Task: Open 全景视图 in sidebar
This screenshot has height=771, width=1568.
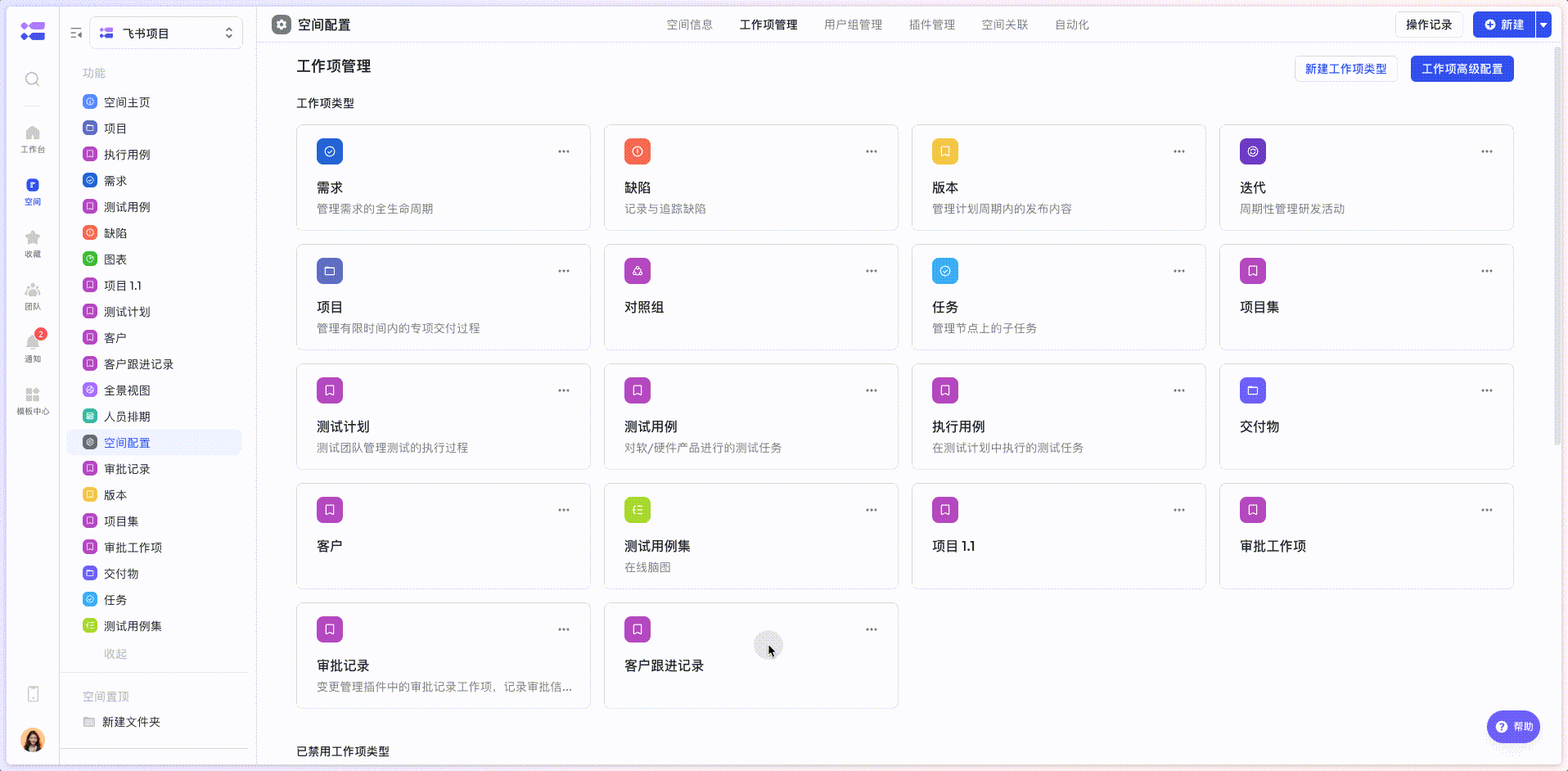Action: (x=154, y=390)
